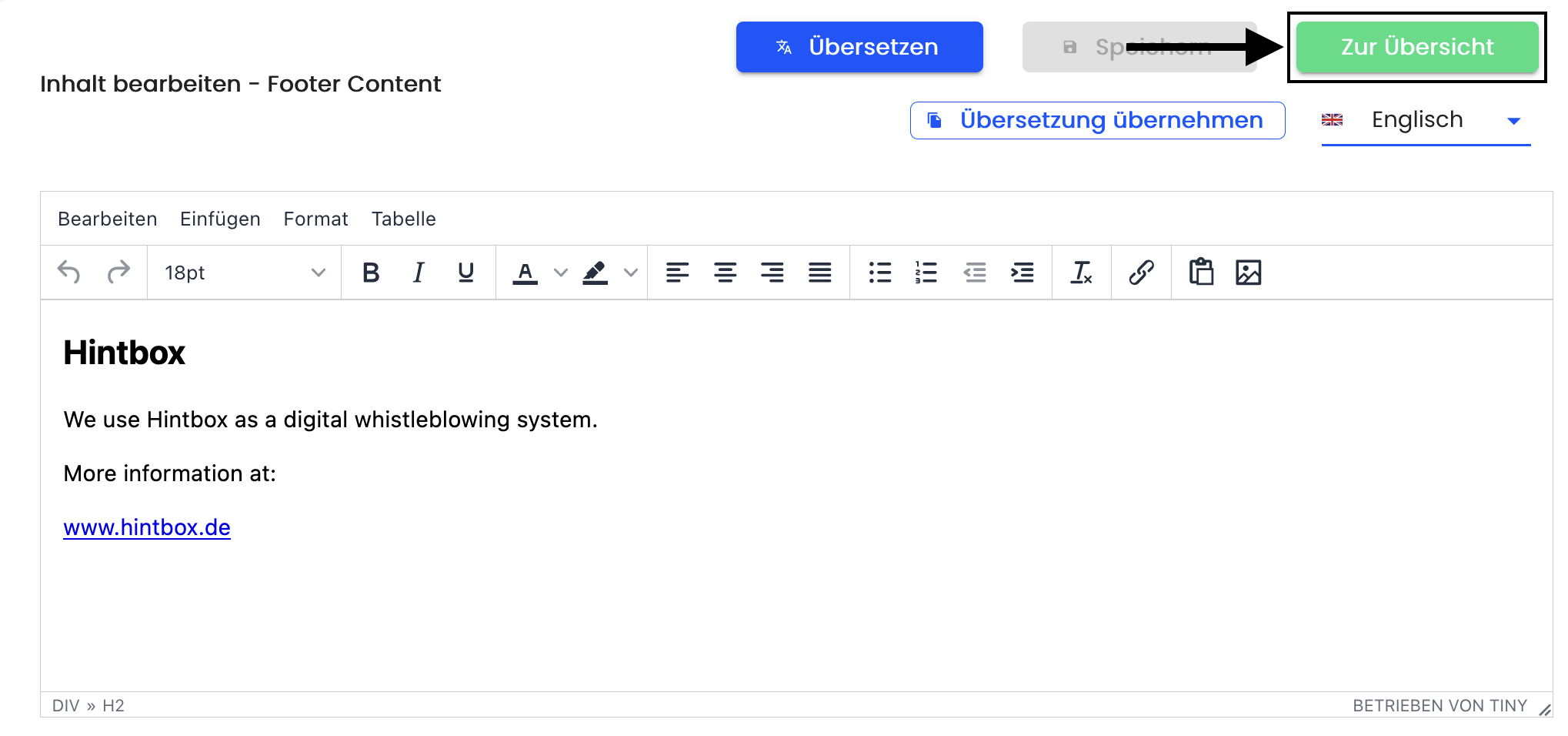
Task: Open the Englisch language dropdown
Action: coord(1426,121)
